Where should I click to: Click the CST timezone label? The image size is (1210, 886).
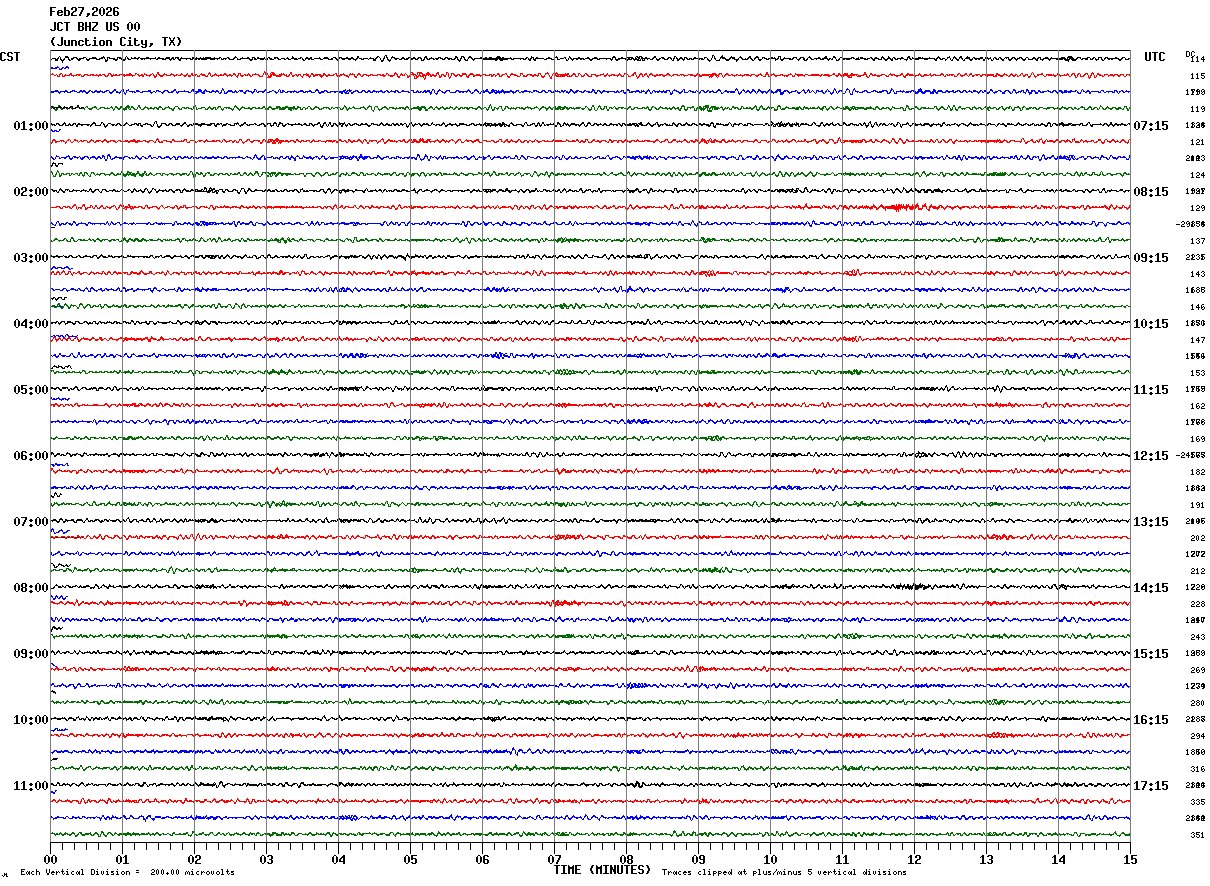[x=10, y=57]
